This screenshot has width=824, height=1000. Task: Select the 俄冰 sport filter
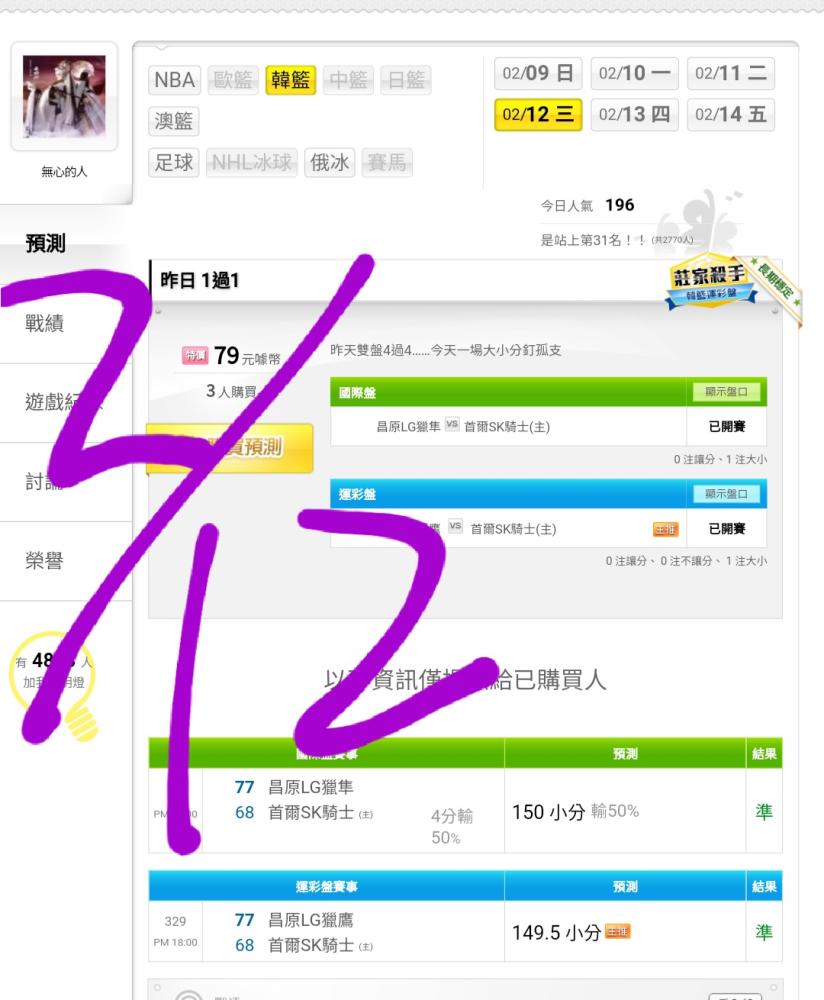point(330,162)
